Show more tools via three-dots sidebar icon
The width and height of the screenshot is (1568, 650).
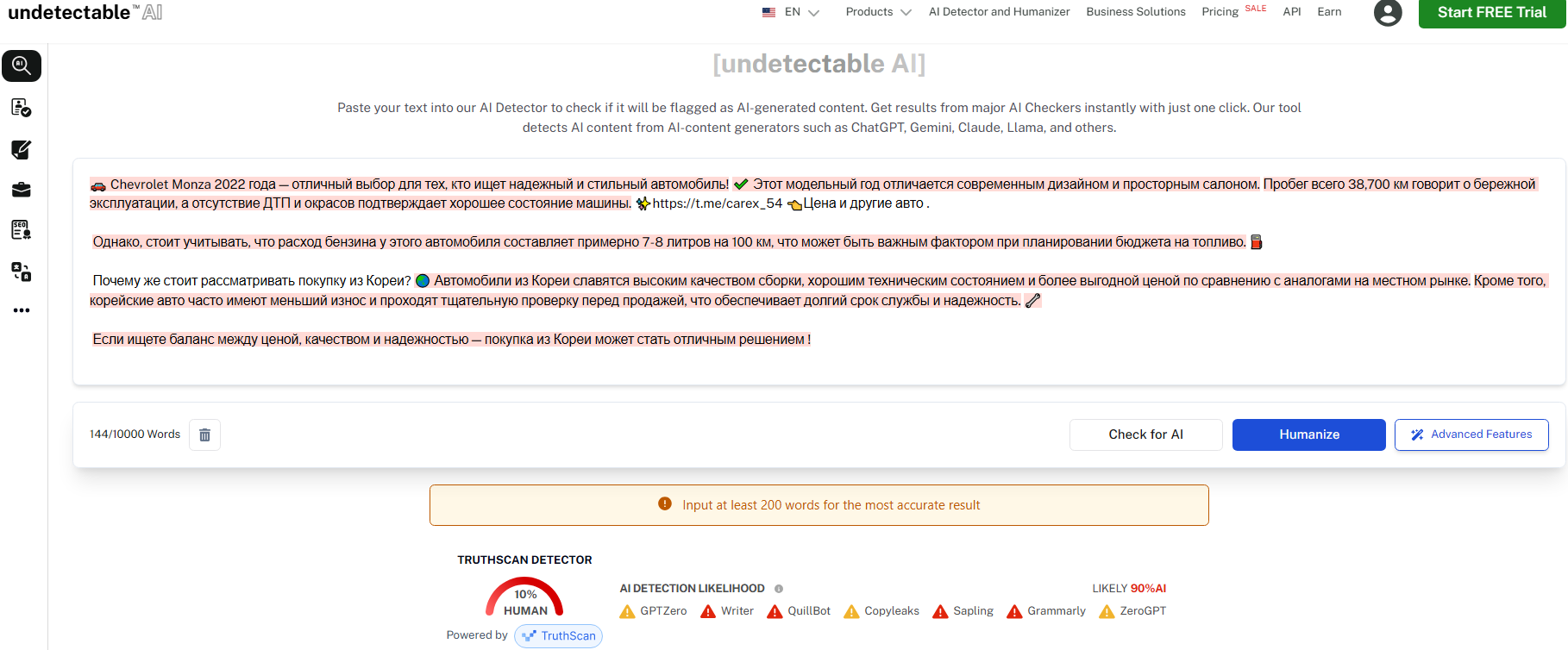(22, 310)
